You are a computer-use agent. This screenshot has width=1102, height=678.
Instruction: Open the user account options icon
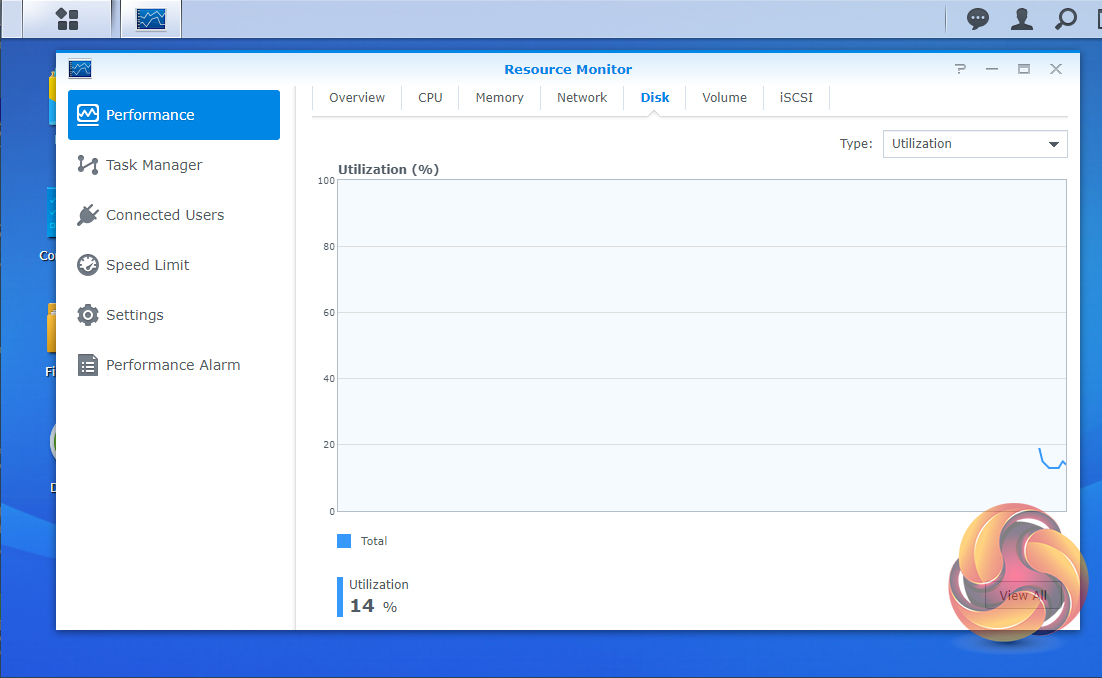click(x=1021, y=19)
